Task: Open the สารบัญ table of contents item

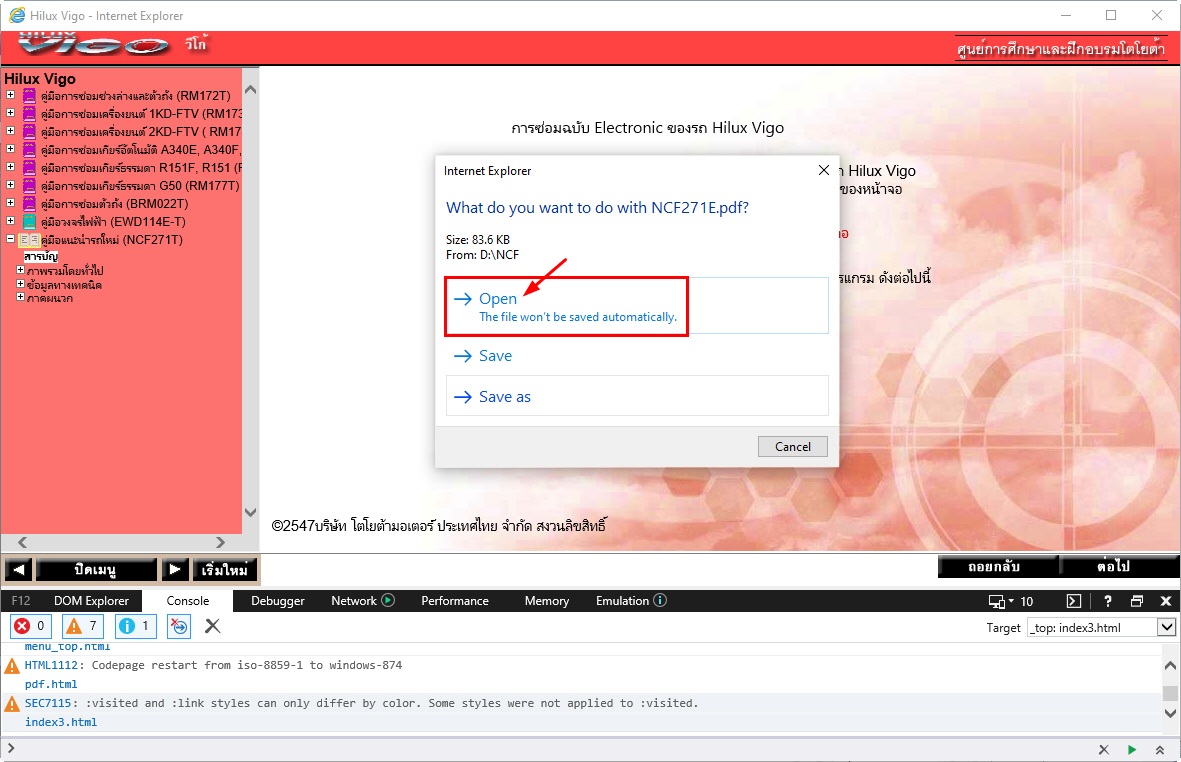Action: [x=41, y=257]
